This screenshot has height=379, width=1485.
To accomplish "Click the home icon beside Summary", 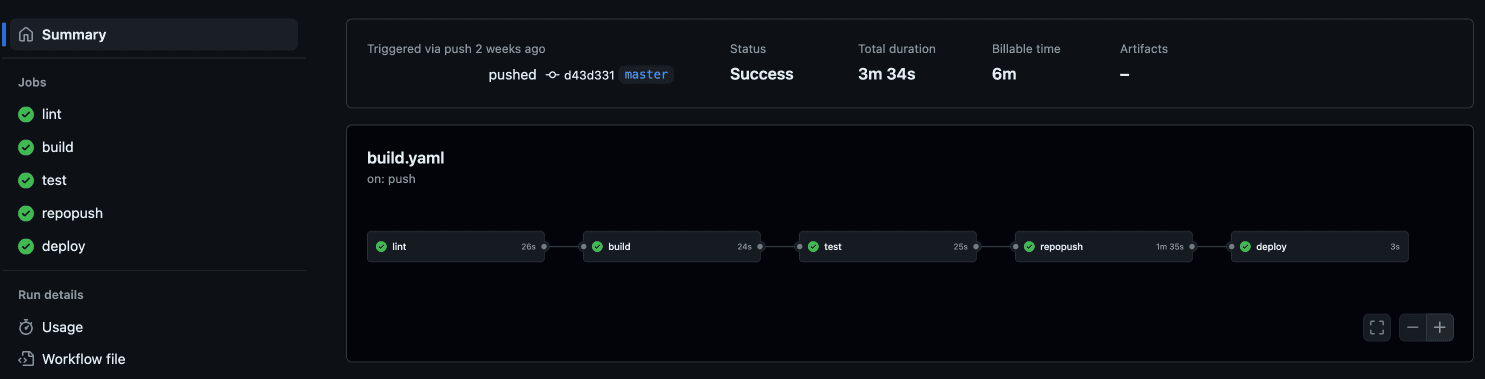I will tap(26, 34).
